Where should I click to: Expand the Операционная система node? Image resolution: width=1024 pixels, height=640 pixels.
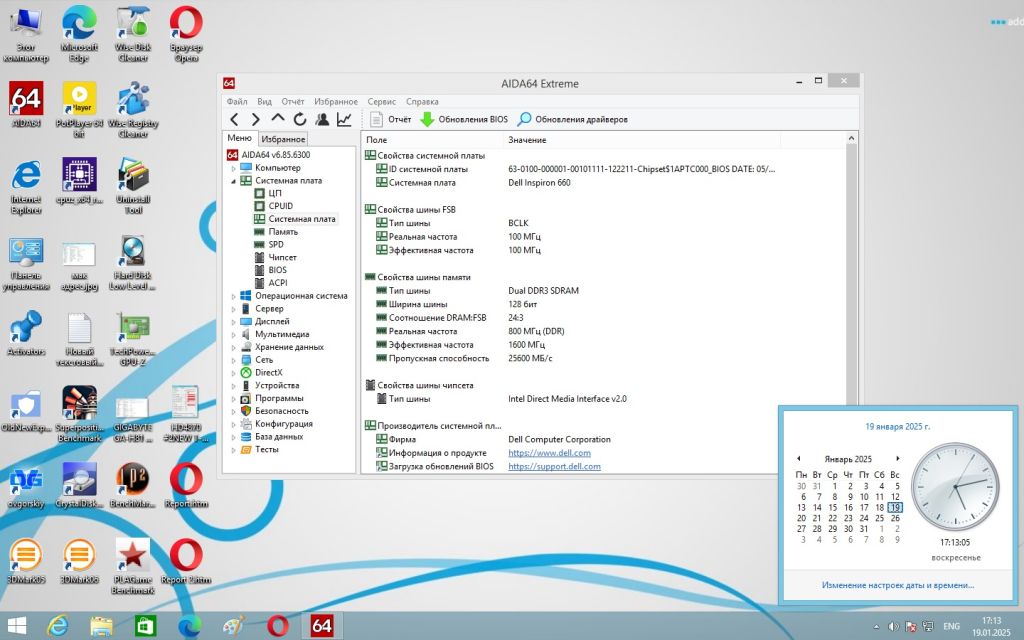pos(233,296)
